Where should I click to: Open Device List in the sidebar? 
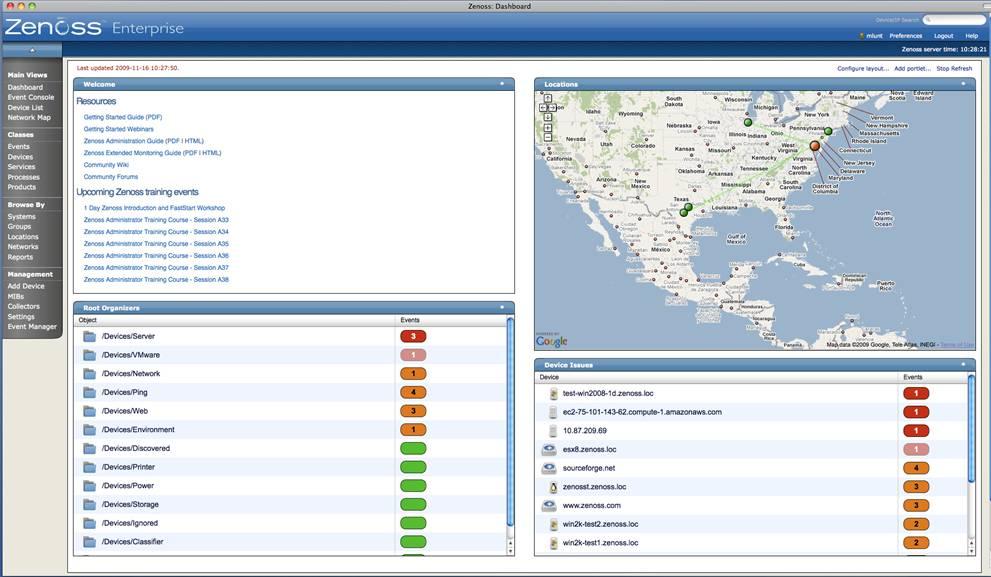(25, 107)
